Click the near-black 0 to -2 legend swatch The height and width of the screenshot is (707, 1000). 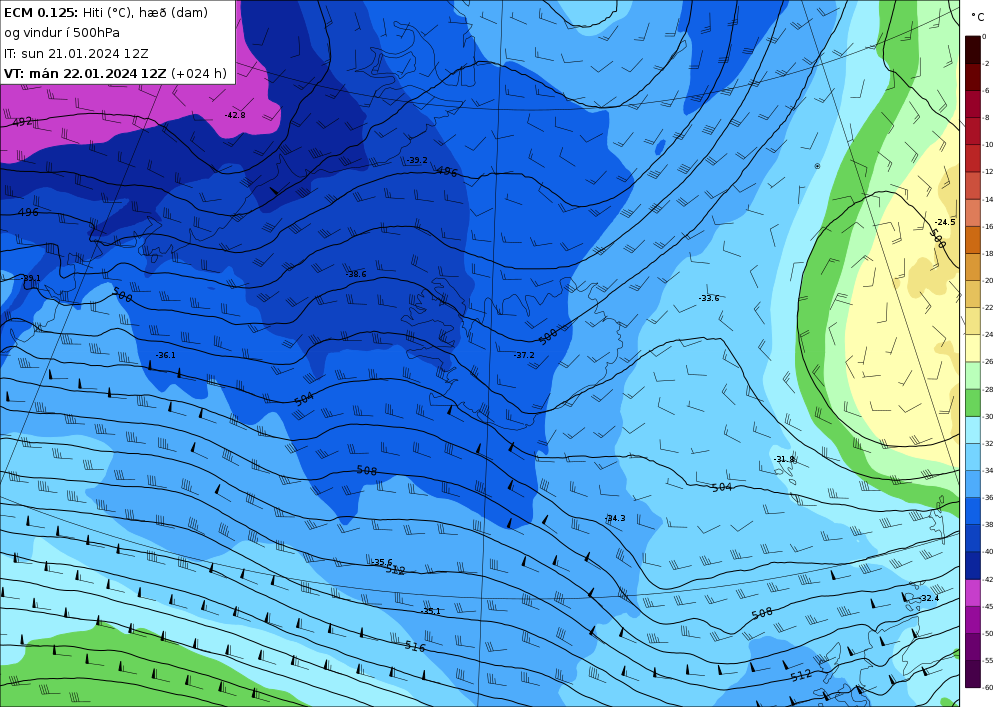click(973, 50)
